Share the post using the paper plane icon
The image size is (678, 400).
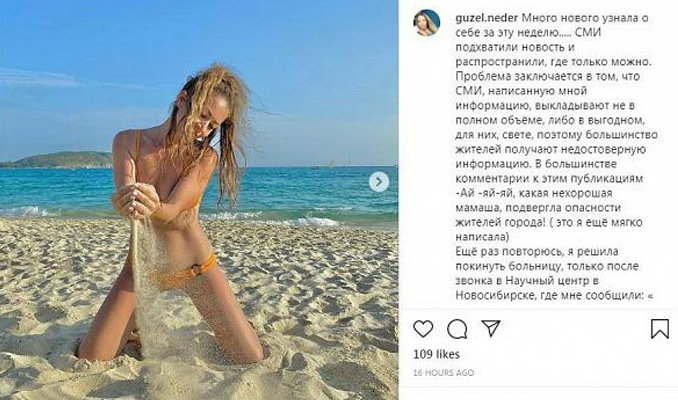point(491,328)
